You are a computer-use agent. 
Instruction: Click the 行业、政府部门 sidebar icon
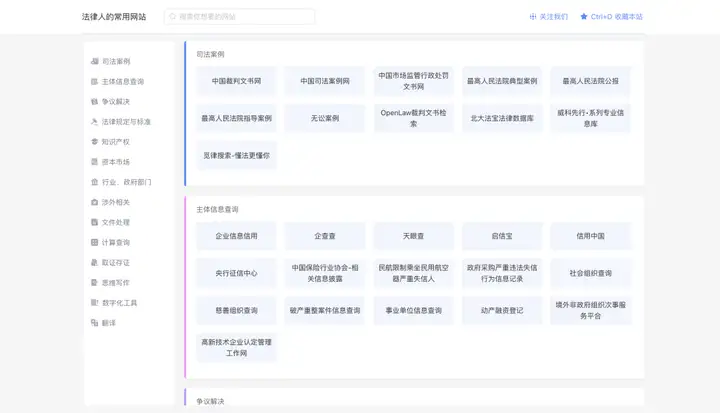(x=95, y=182)
